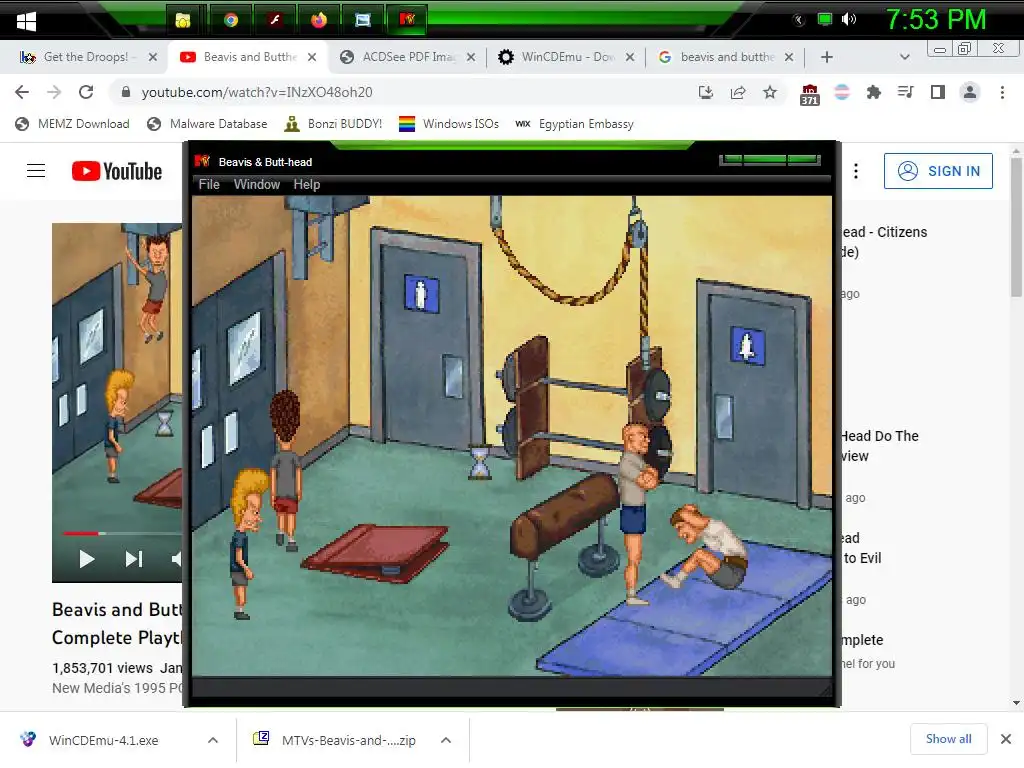Click the YouTube video progress bar
This screenshot has height=768, width=1024.
pyautogui.click(x=123, y=534)
